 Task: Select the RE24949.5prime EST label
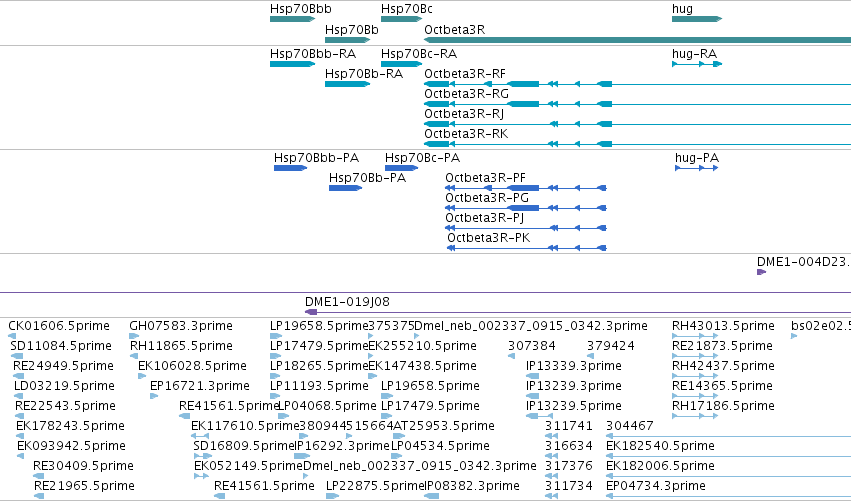click(x=63, y=366)
